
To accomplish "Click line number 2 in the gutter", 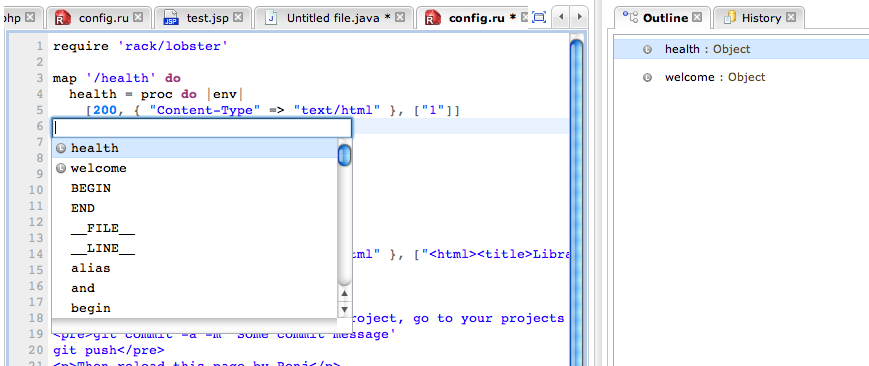I will tap(39, 62).
